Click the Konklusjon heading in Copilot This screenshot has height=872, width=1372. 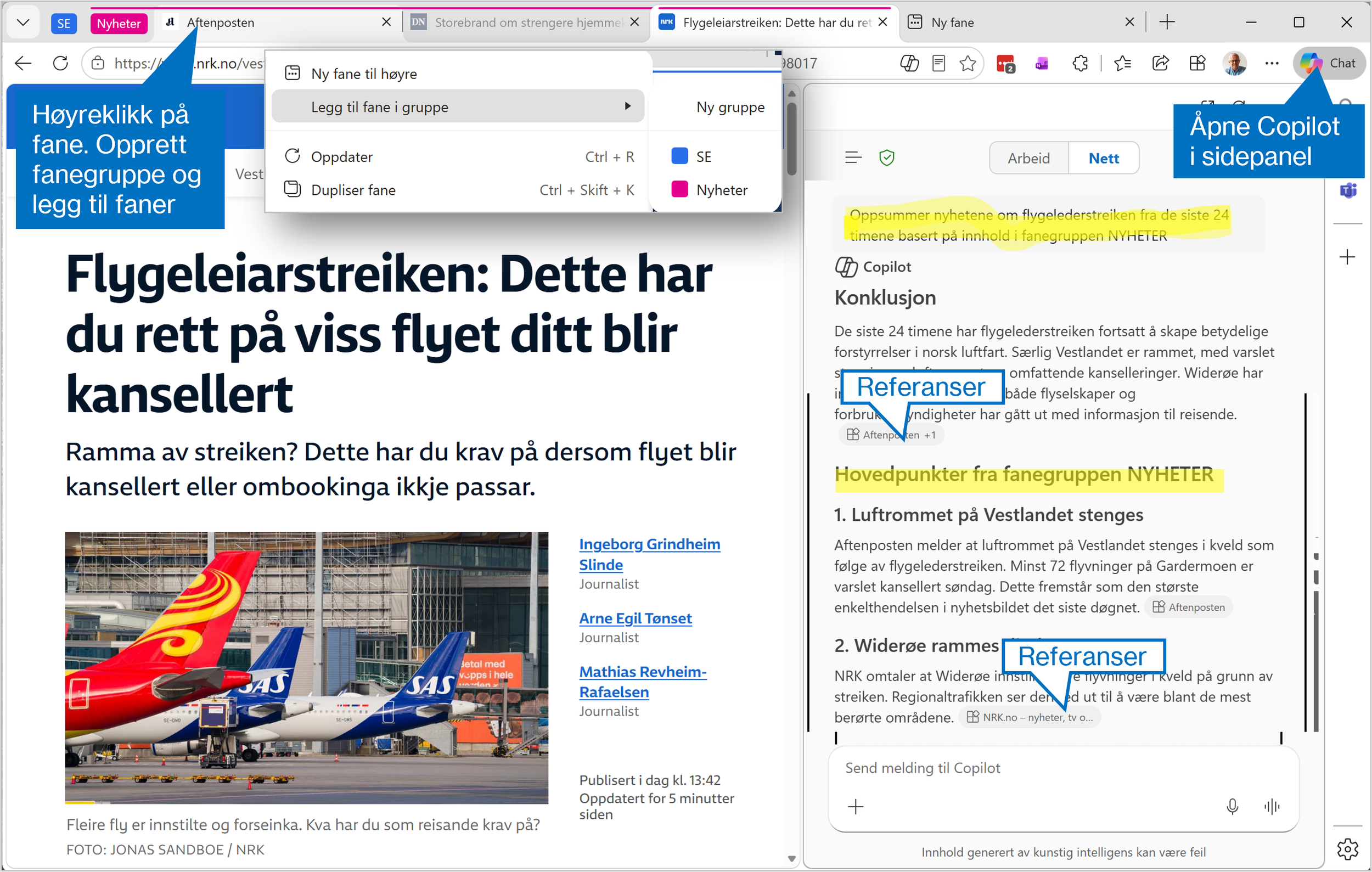[x=885, y=298]
